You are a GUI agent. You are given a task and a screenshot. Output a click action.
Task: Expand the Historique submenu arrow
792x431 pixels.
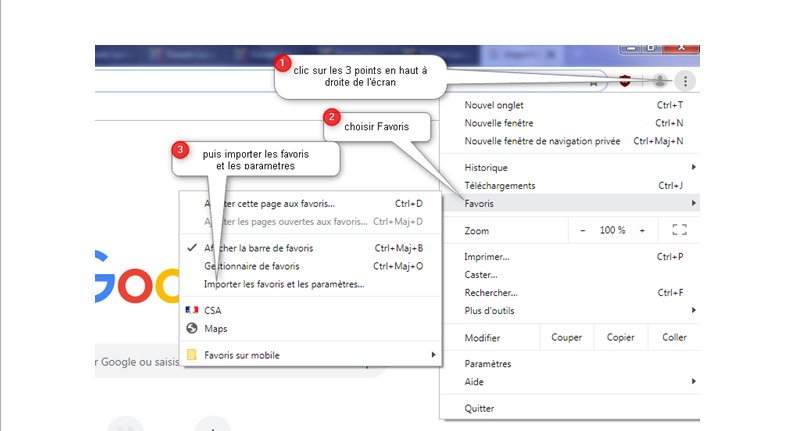(x=693, y=167)
